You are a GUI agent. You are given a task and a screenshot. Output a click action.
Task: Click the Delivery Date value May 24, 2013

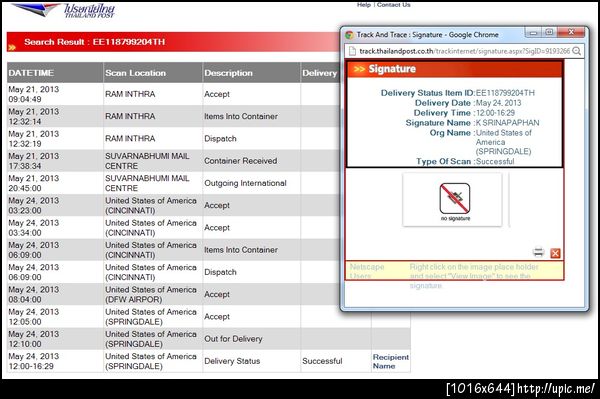498,103
